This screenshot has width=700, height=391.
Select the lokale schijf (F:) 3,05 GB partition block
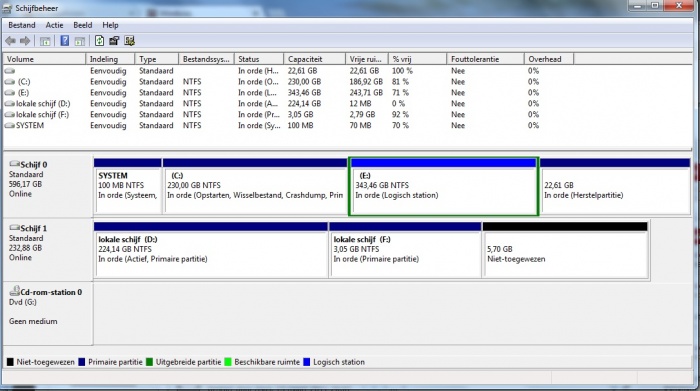pos(405,250)
